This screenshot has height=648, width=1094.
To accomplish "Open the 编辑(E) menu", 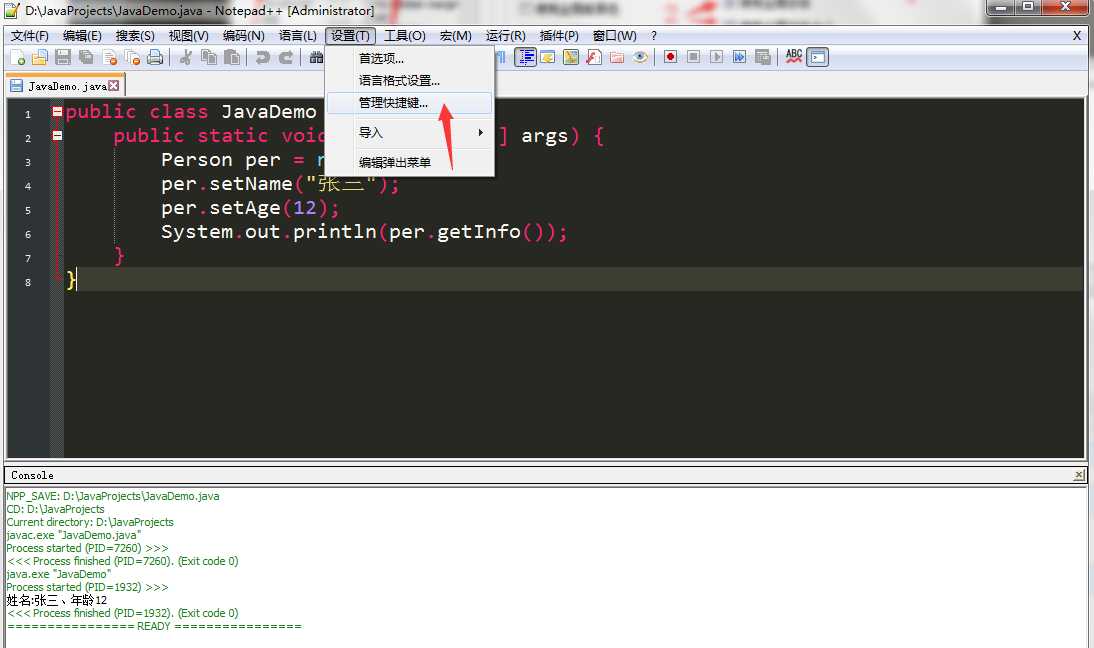I will [x=82, y=36].
